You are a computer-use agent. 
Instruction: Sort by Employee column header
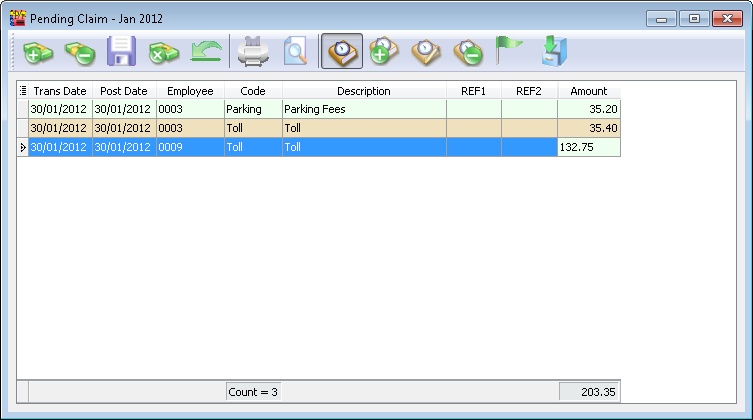pos(190,91)
